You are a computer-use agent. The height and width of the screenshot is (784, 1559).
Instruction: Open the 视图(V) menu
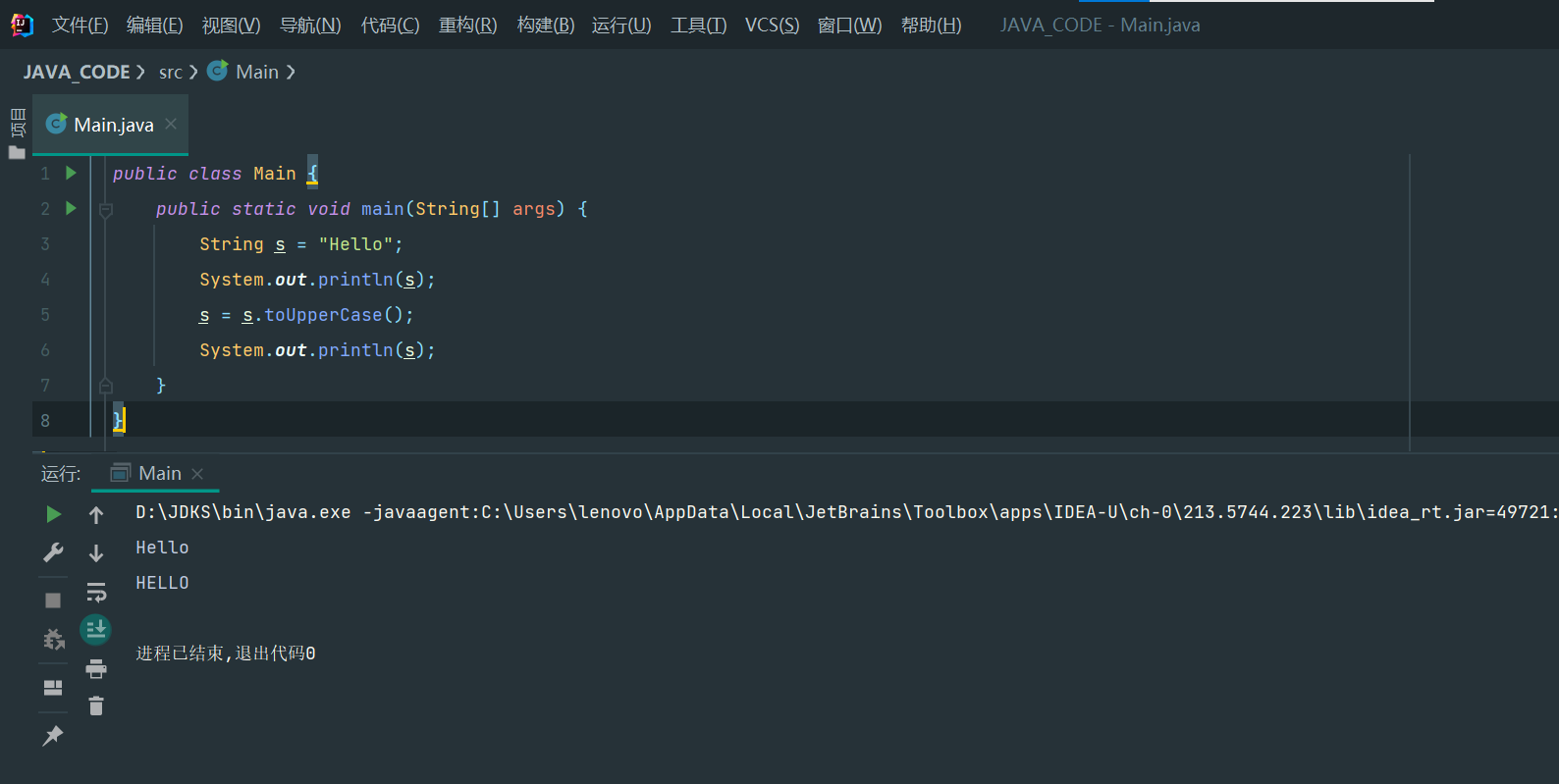click(232, 26)
